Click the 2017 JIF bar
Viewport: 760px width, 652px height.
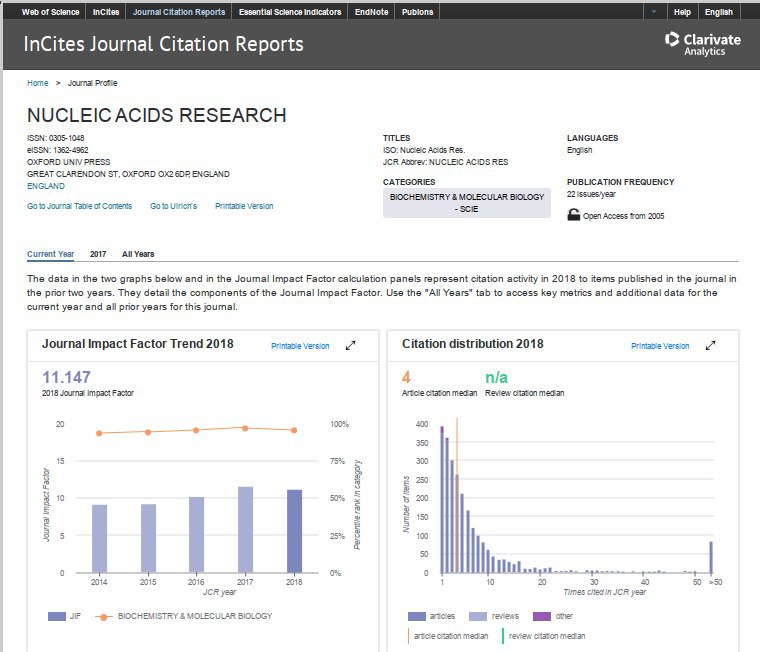click(245, 530)
